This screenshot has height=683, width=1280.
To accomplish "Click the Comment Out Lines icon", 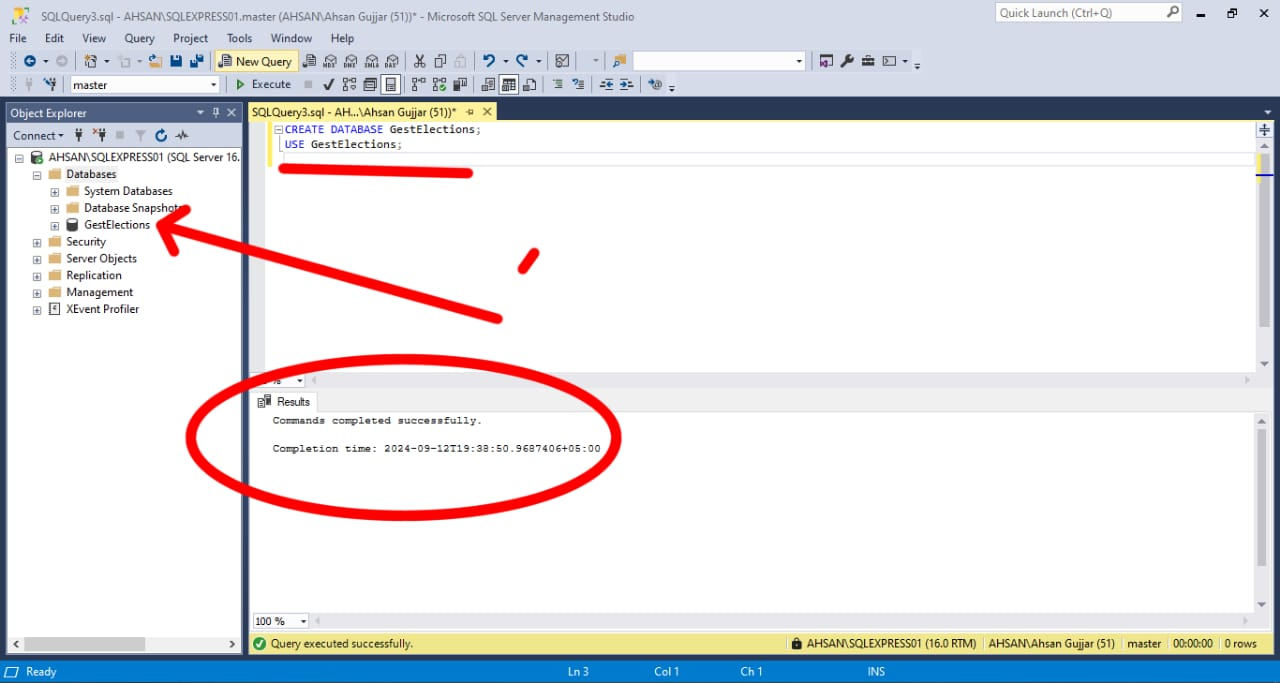I will point(557,84).
